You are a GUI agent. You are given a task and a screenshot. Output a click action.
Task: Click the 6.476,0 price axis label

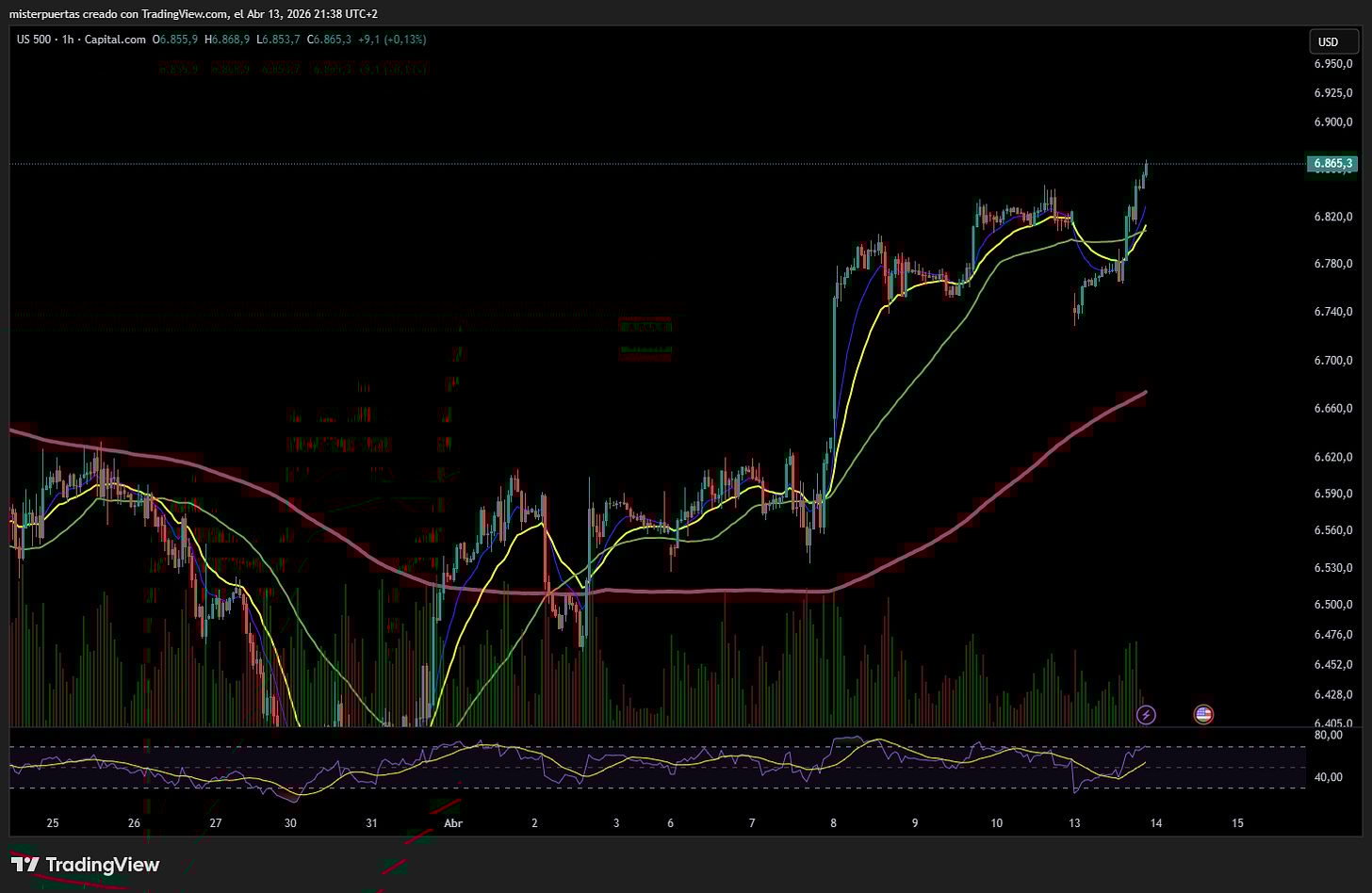click(x=1333, y=635)
